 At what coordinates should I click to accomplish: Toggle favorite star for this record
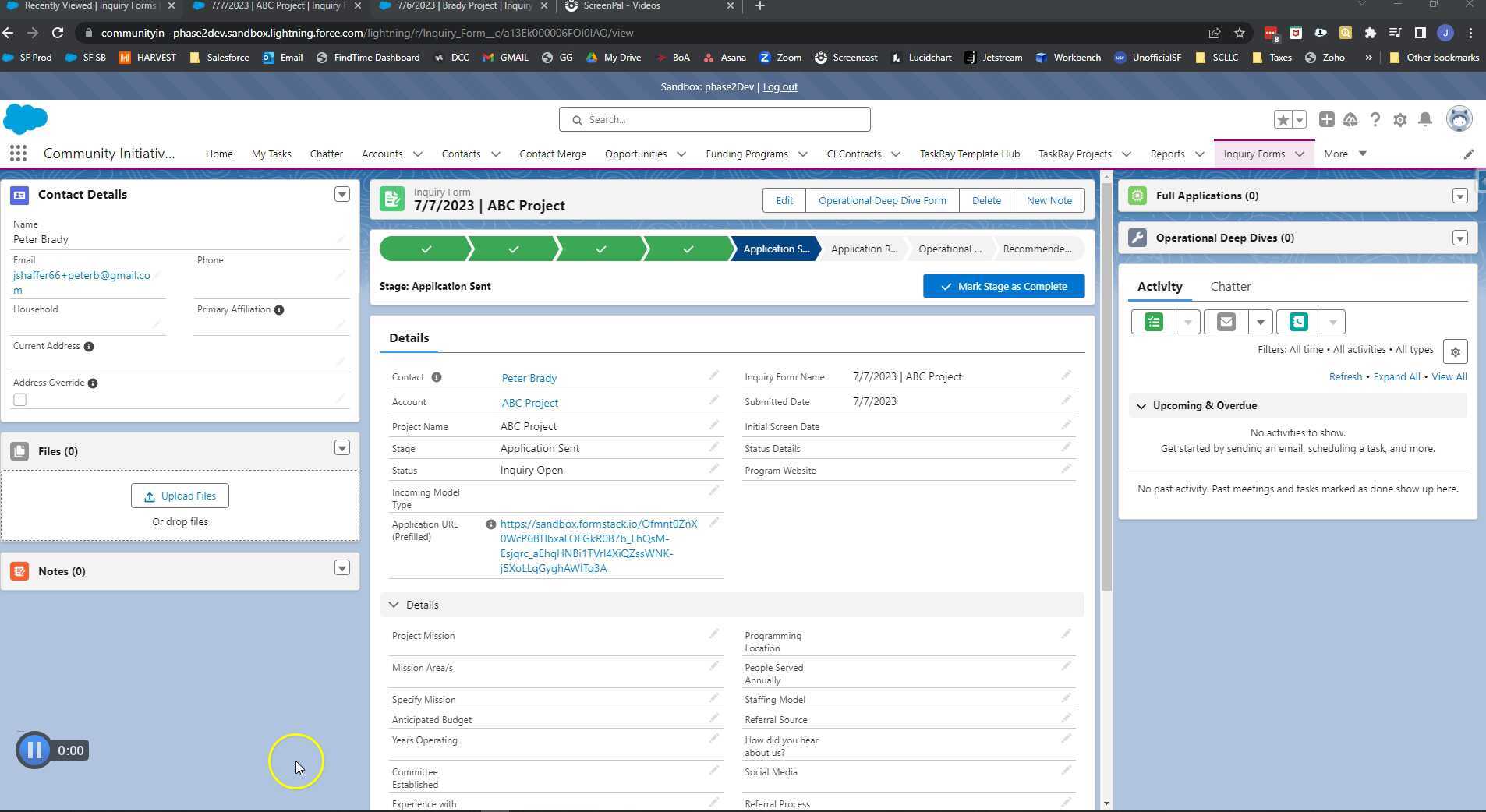point(1283,119)
